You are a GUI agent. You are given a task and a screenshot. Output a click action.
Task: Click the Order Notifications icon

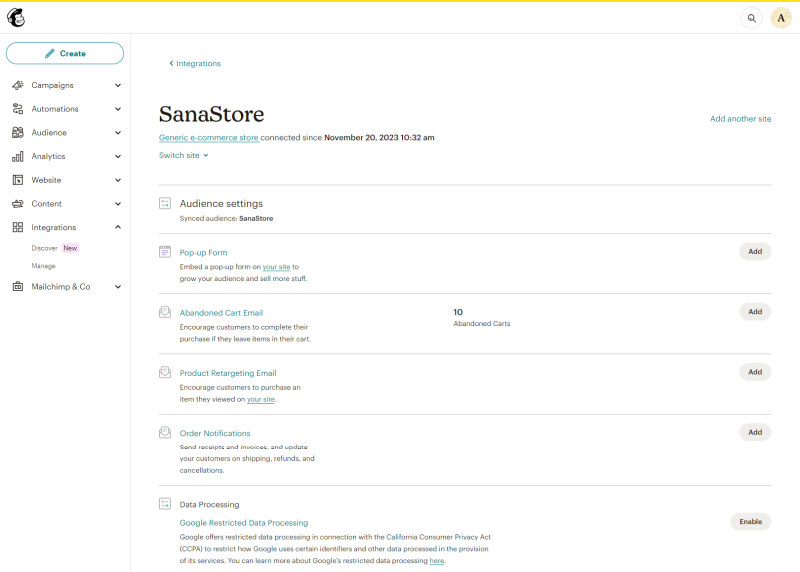(165, 433)
